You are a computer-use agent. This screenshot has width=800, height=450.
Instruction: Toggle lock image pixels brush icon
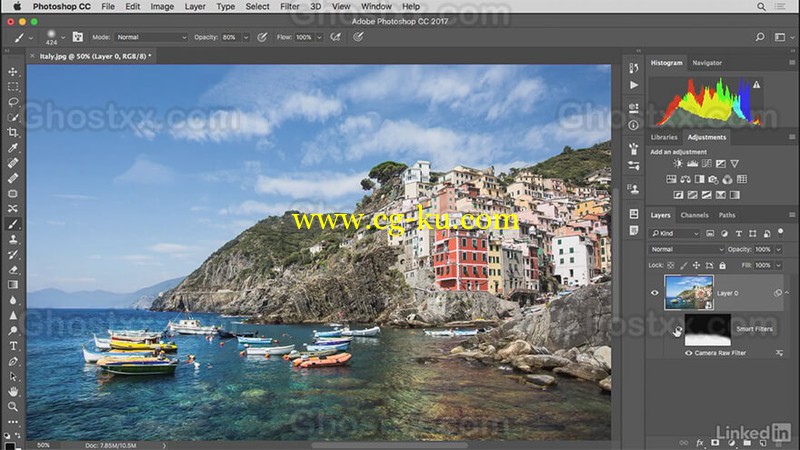click(684, 265)
